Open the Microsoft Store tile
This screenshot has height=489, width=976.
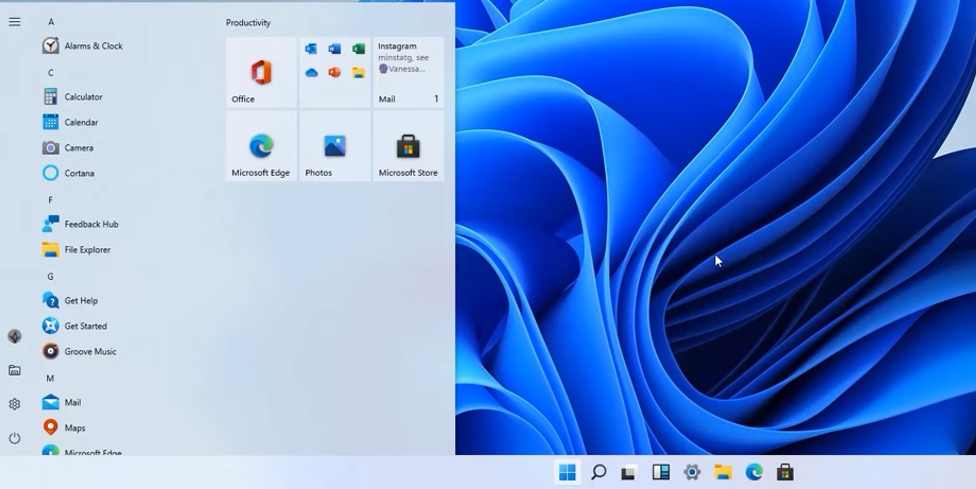point(408,146)
